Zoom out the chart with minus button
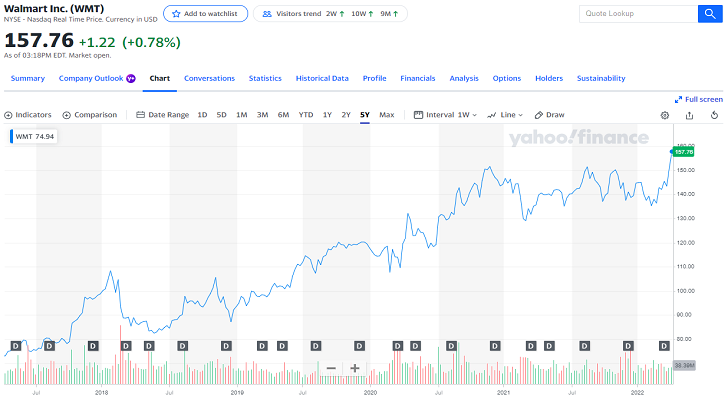Viewport: 728px width, 400px height. tap(331, 368)
